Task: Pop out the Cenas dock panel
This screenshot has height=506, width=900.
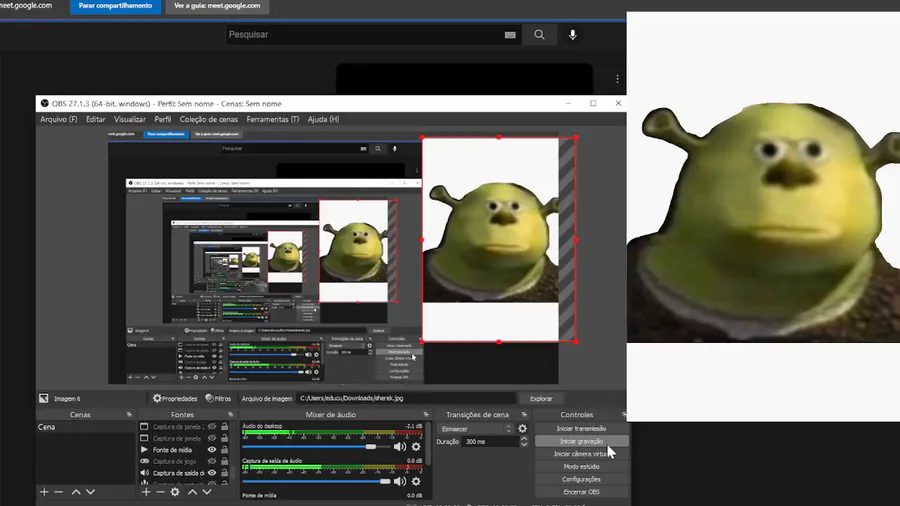Action: (129, 414)
